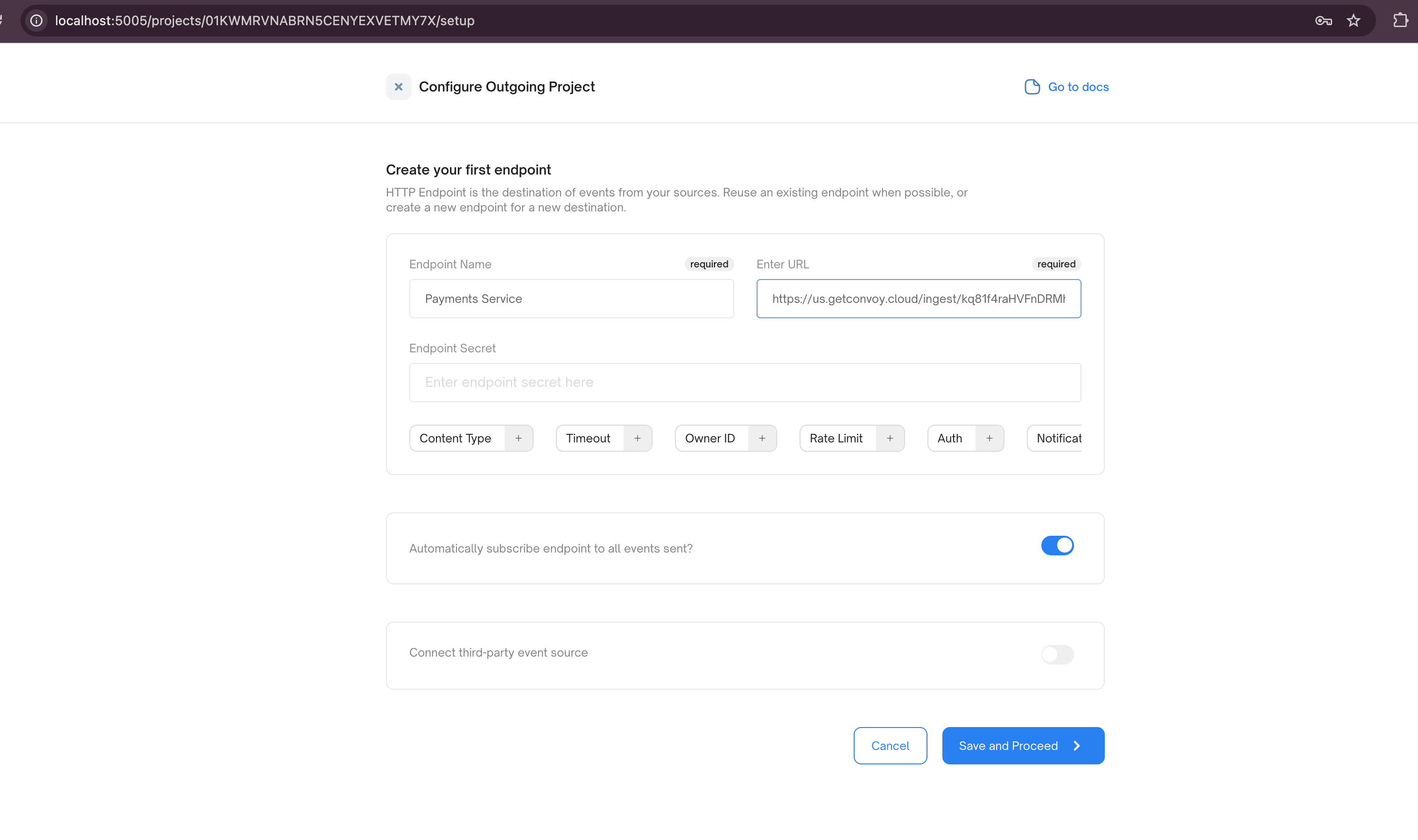
Task: View site information icon in address bar
Action: click(36, 21)
